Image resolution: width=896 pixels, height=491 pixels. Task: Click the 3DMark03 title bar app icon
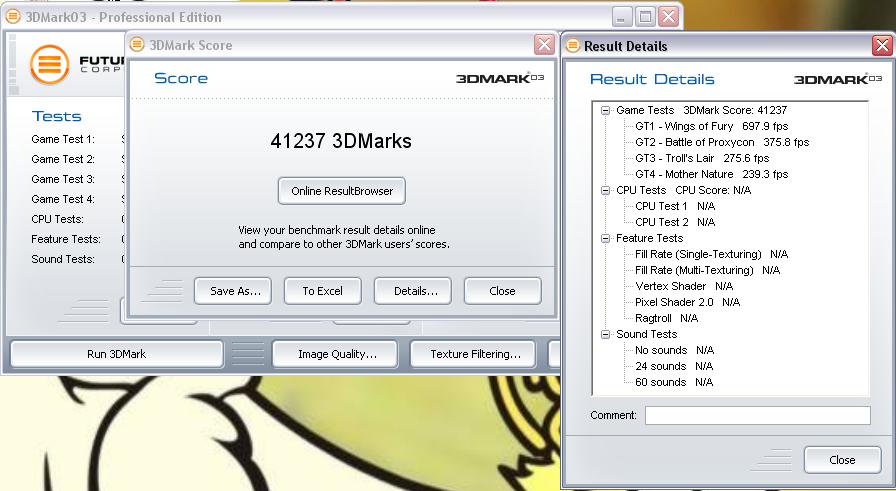[x=13, y=17]
